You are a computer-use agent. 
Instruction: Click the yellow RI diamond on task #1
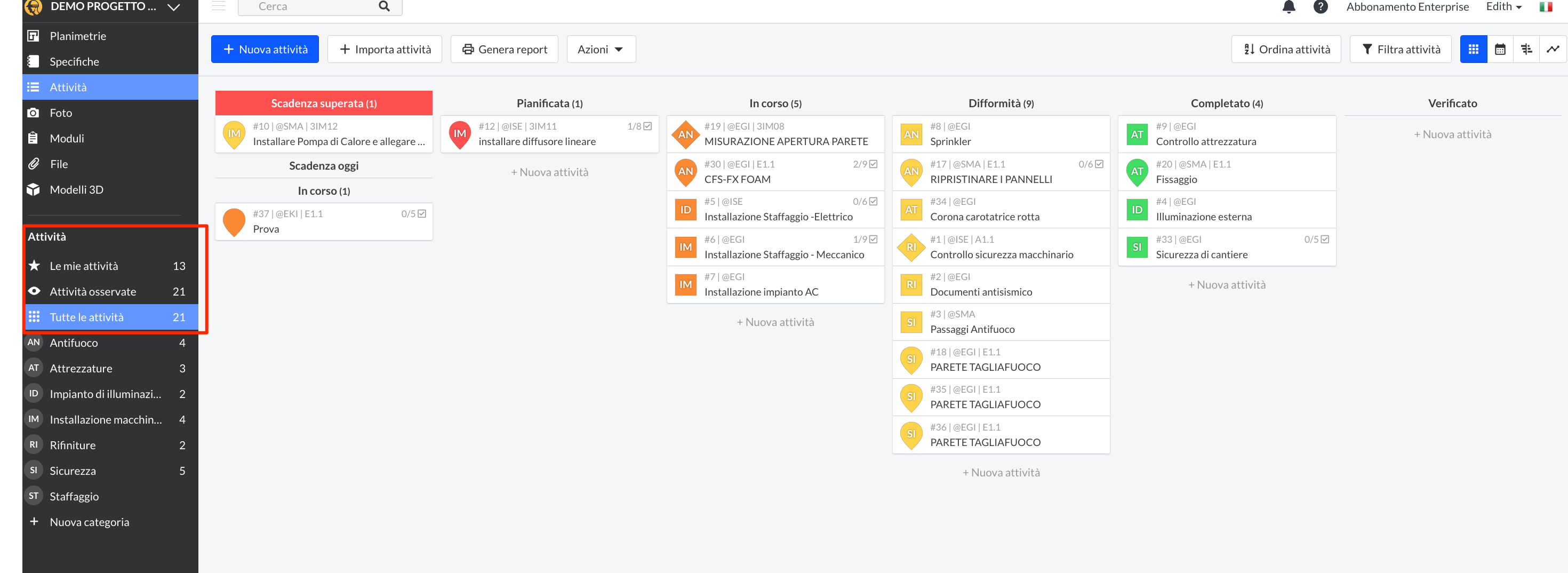click(911, 247)
